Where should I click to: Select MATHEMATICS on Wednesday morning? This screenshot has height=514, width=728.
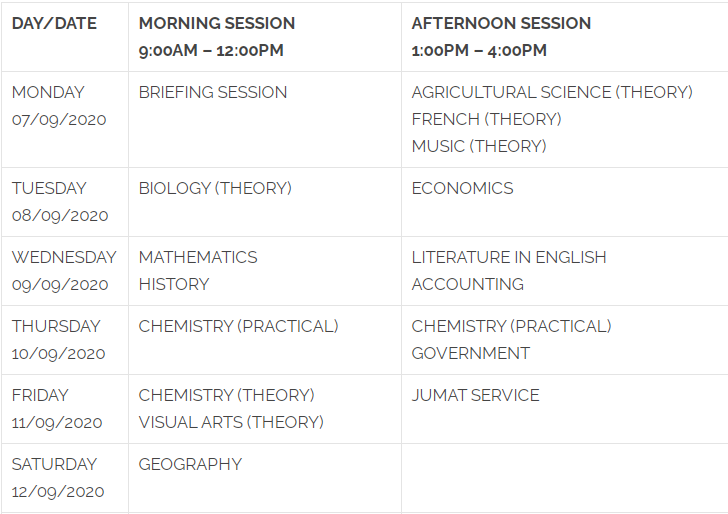[x=198, y=257]
